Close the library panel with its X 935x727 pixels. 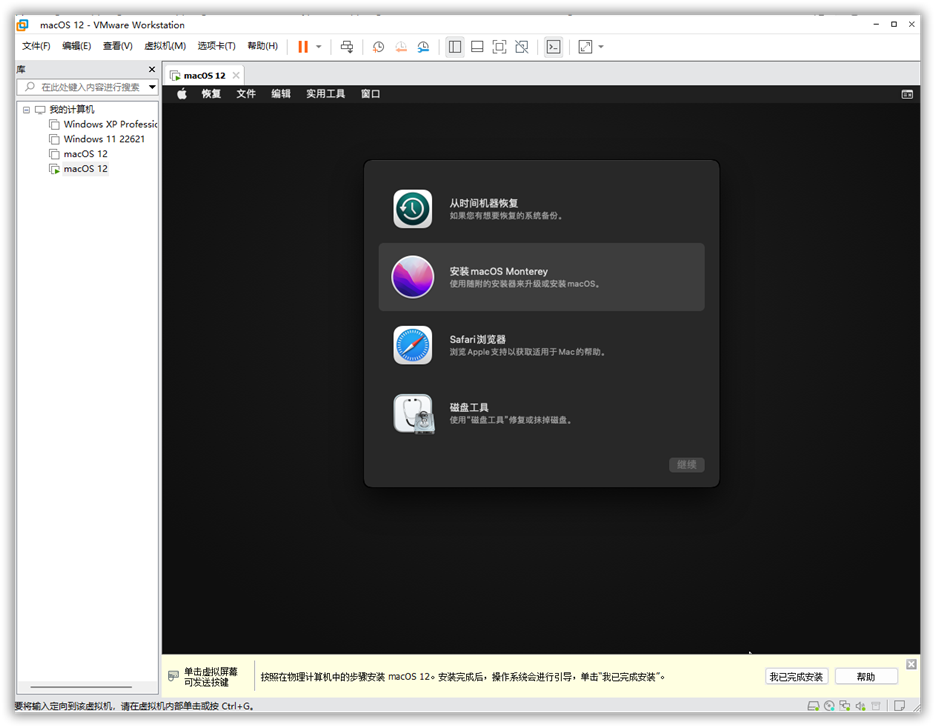pos(151,69)
